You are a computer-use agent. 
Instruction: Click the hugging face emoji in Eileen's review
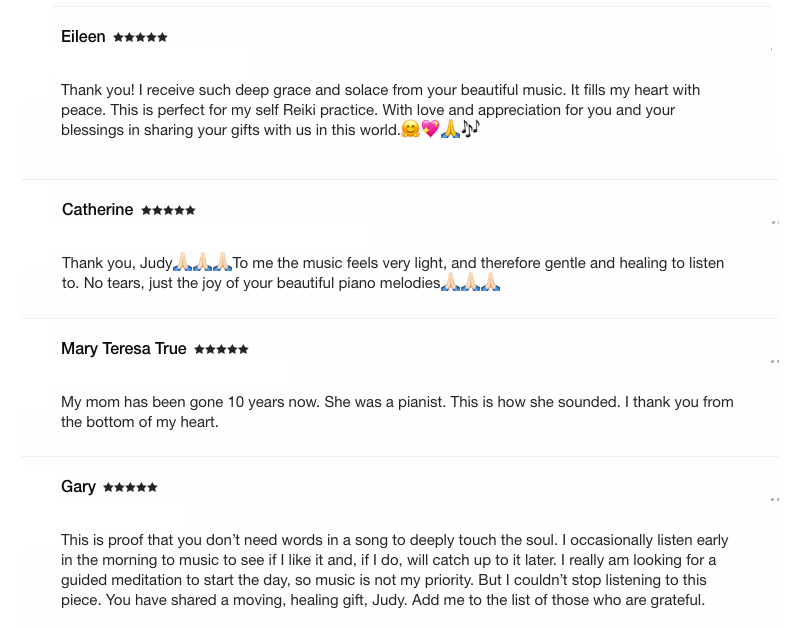pyautogui.click(x=410, y=129)
